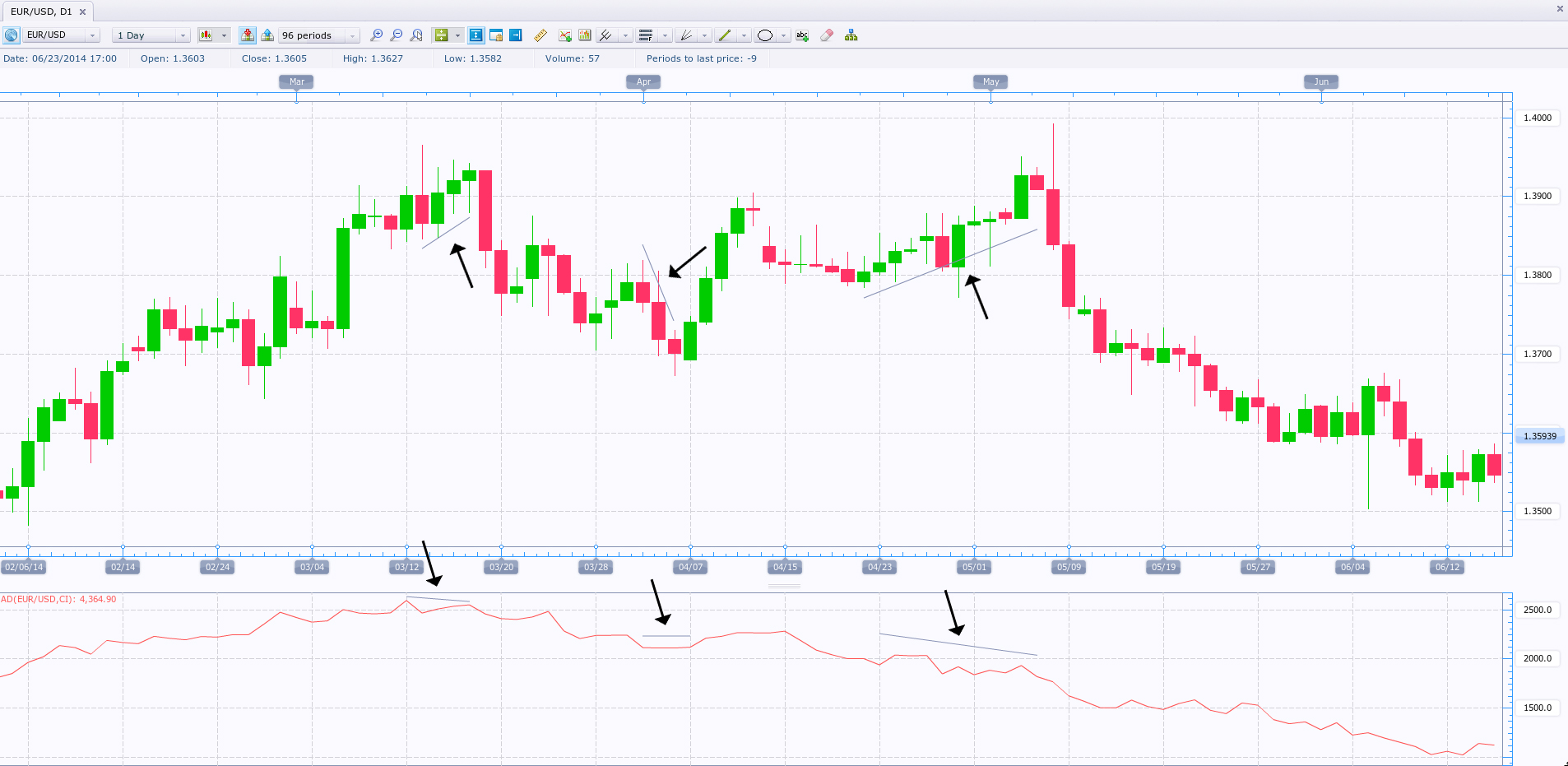Screen dimensions: 1568x766
Task: Click the 05/01 date label on axis
Action: (x=974, y=567)
